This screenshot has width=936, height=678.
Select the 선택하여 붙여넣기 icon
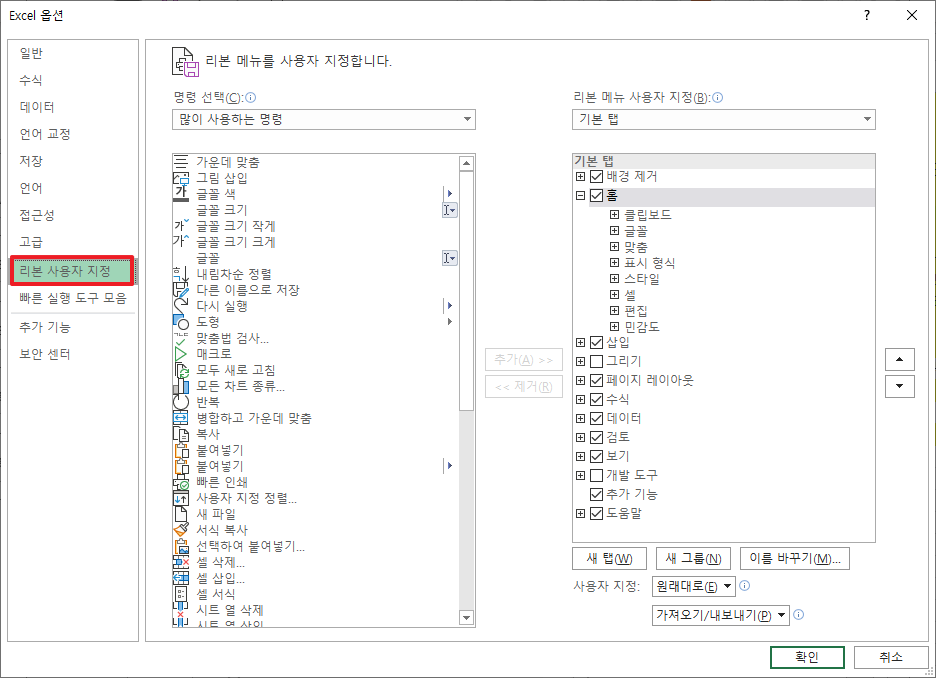[181, 546]
